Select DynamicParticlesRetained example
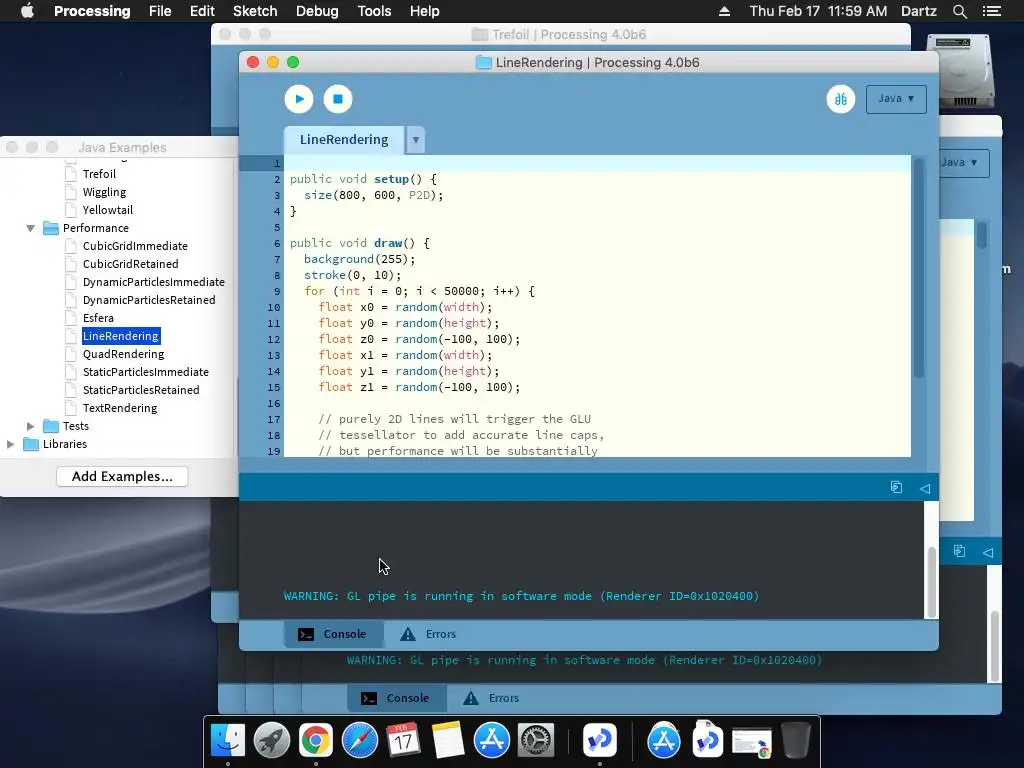The image size is (1024, 768). 149,300
